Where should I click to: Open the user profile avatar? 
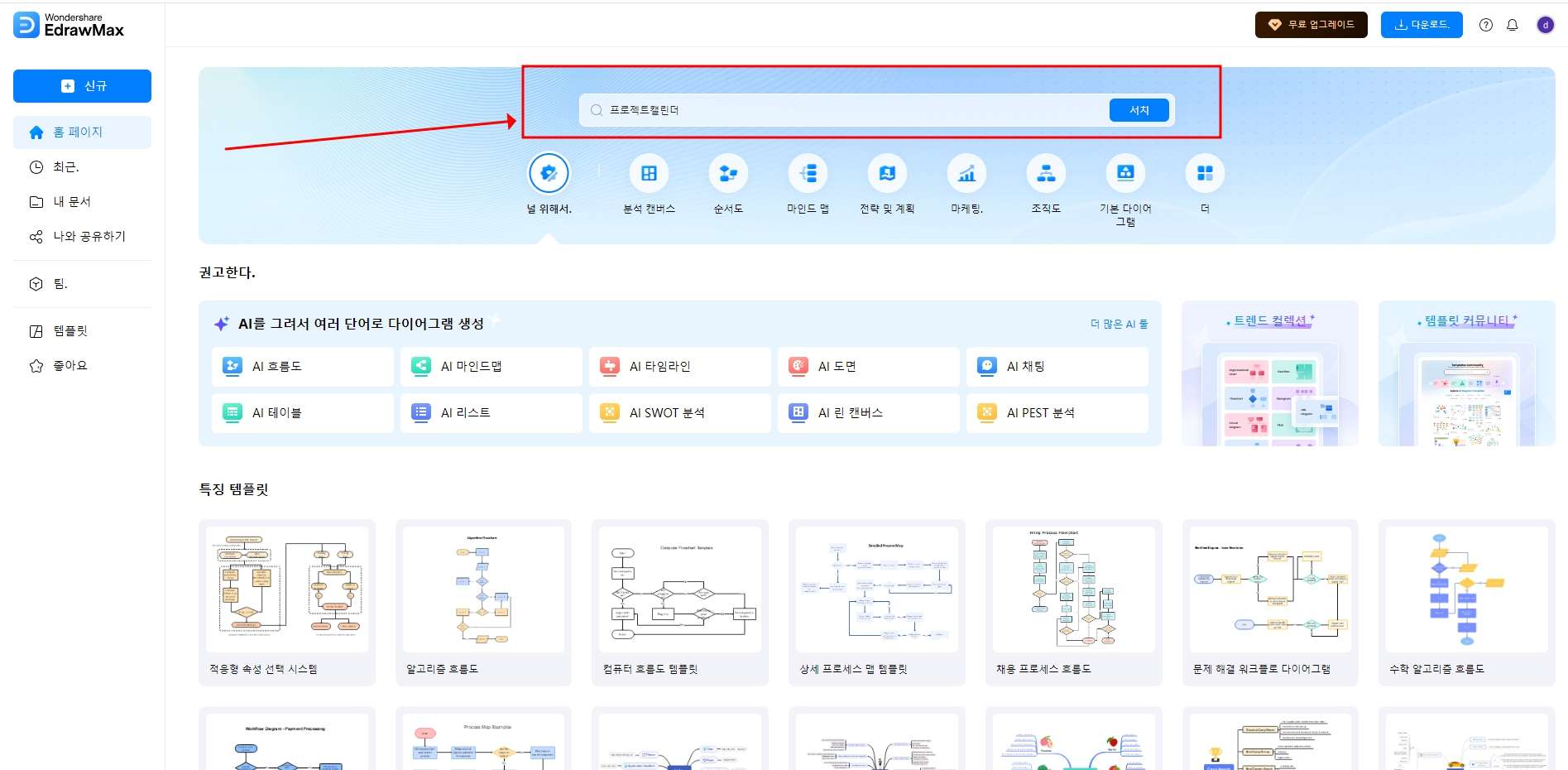click(x=1545, y=25)
